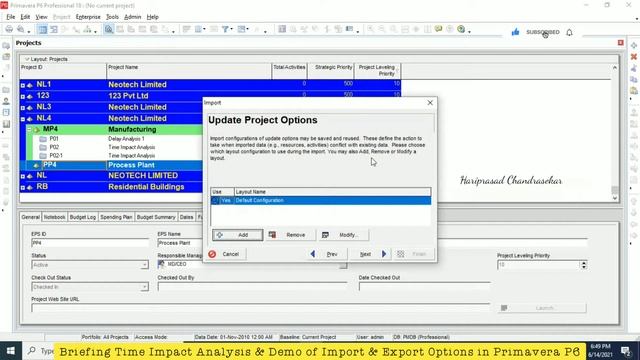Click the Group and Sort toolbar icon
The image size is (640, 360).
coord(243,29)
